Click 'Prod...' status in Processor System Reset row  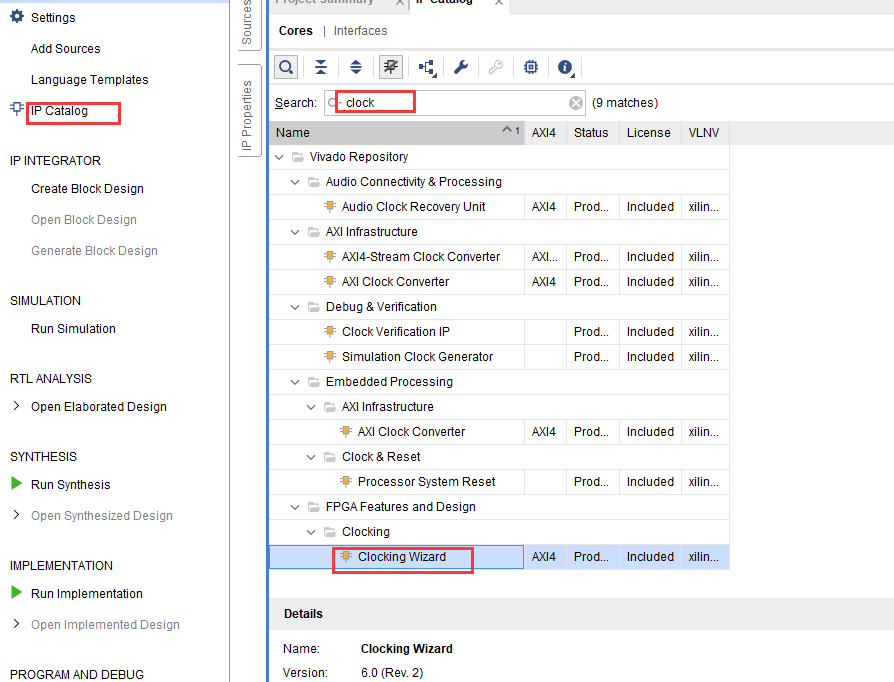point(591,482)
